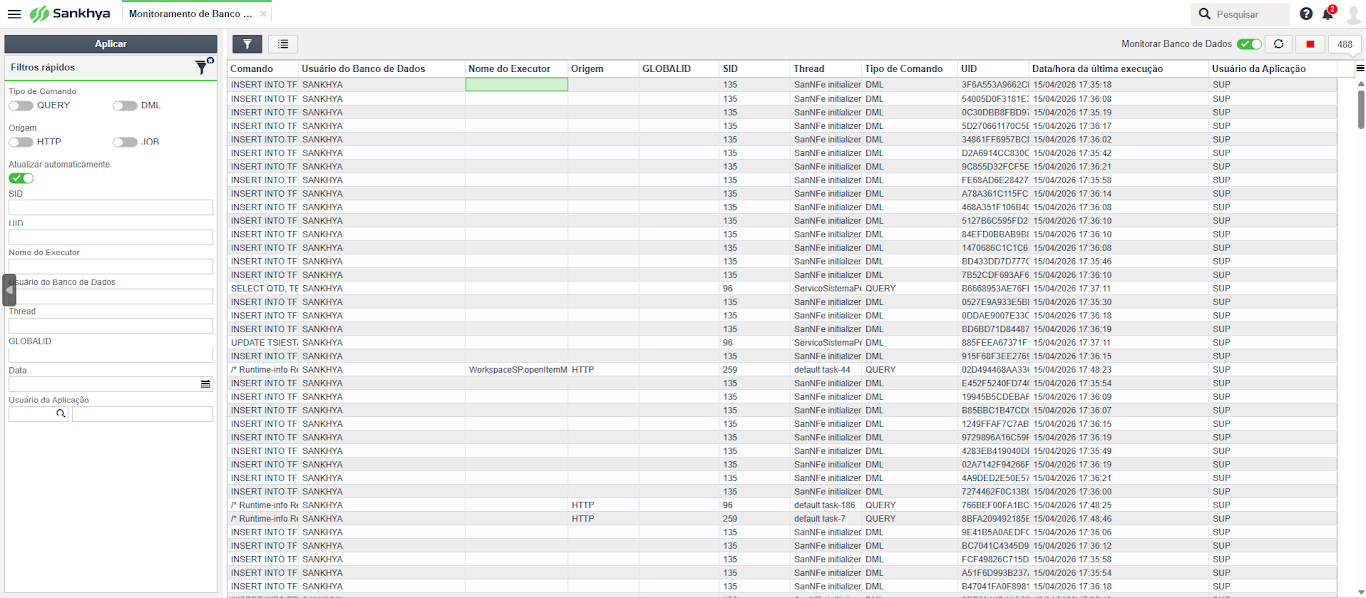This screenshot has height=598, width=1366.
Task: Sort by GLOBALID column header
Action: pyautogui.click(x=679, y=69)
